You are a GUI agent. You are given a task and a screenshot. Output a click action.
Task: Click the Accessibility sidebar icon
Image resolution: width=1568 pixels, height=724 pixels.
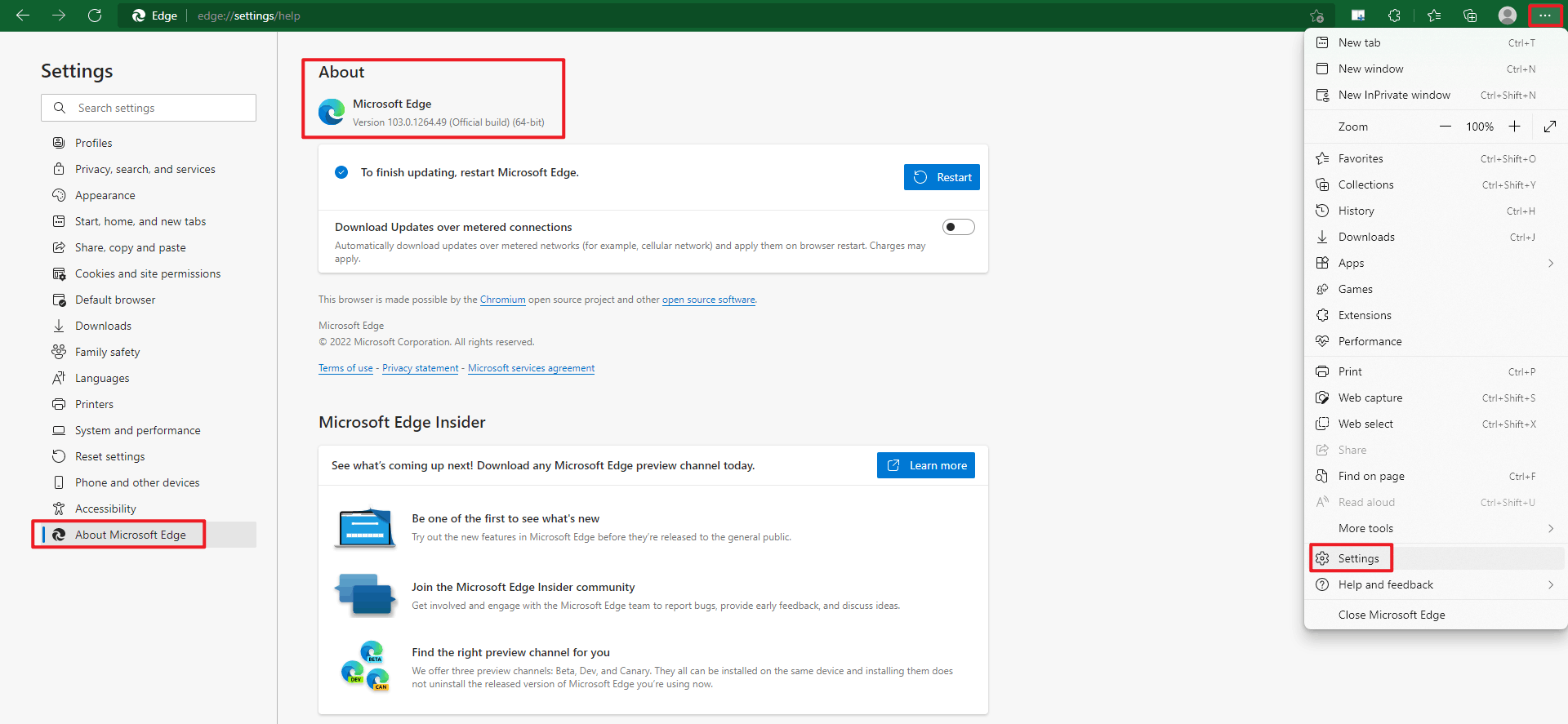(x=59, y=509)
